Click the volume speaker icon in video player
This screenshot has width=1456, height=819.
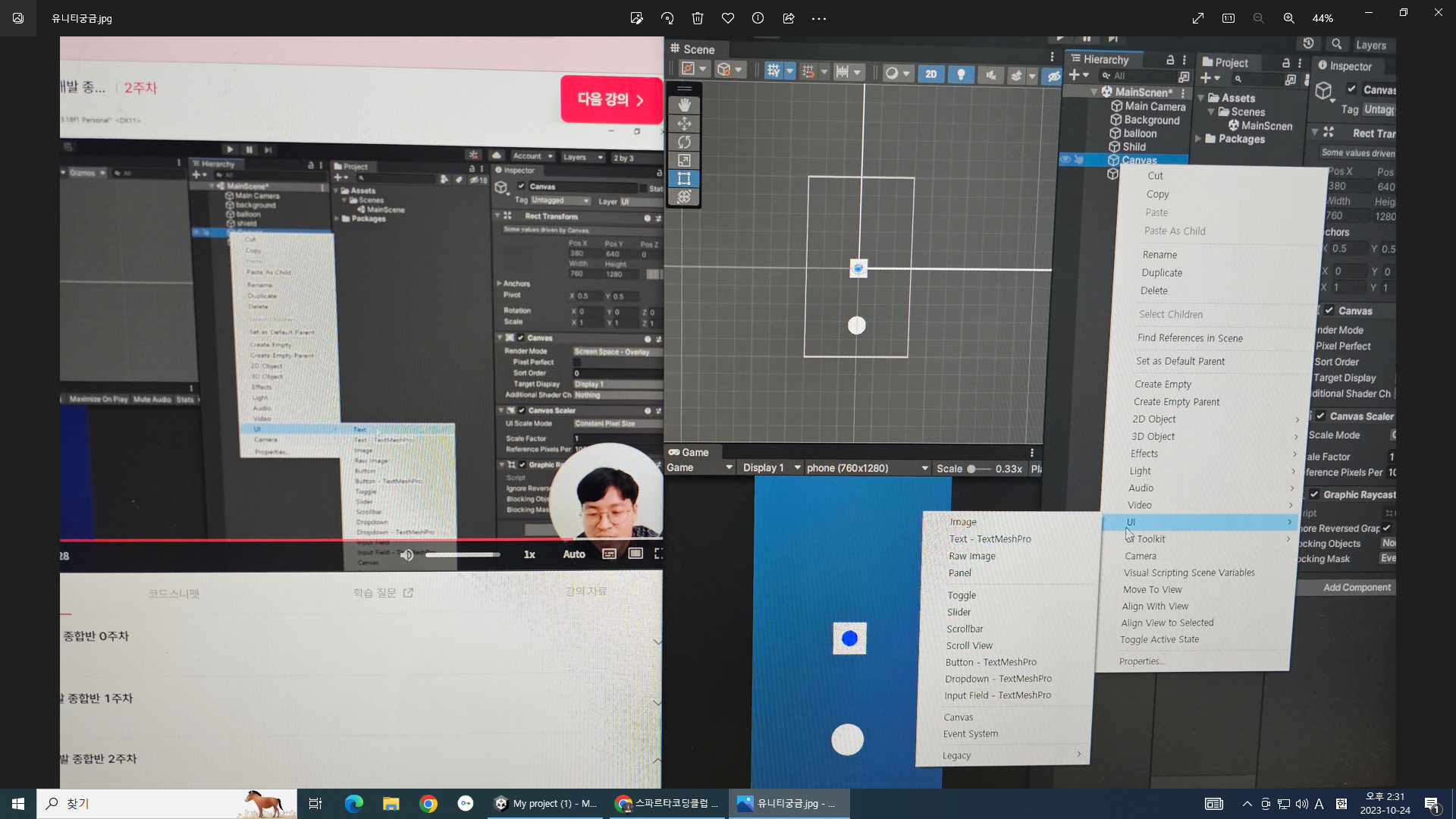click(x=407, y=554)
